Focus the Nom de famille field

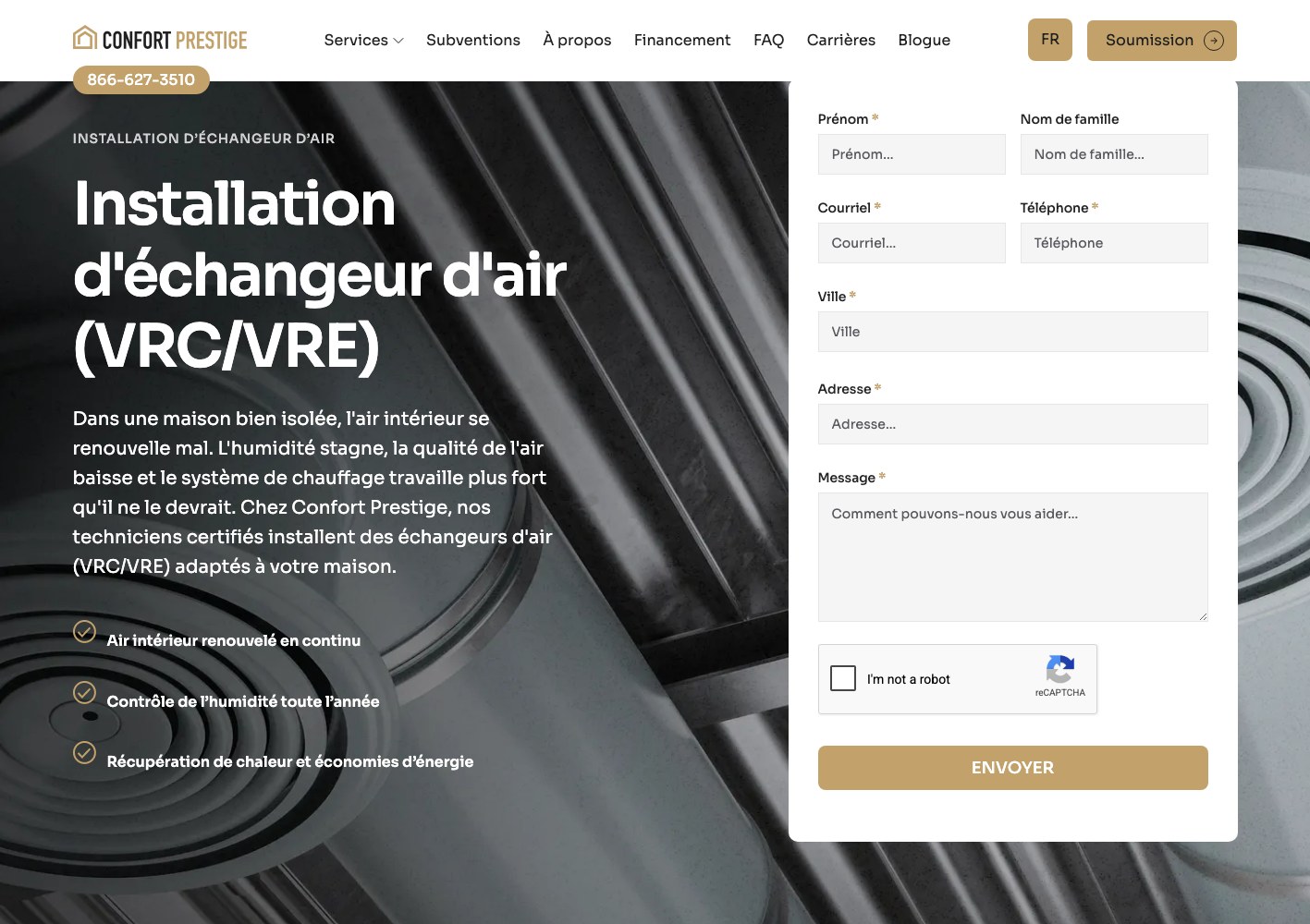pyautogui.click(x=1114, y=154)
